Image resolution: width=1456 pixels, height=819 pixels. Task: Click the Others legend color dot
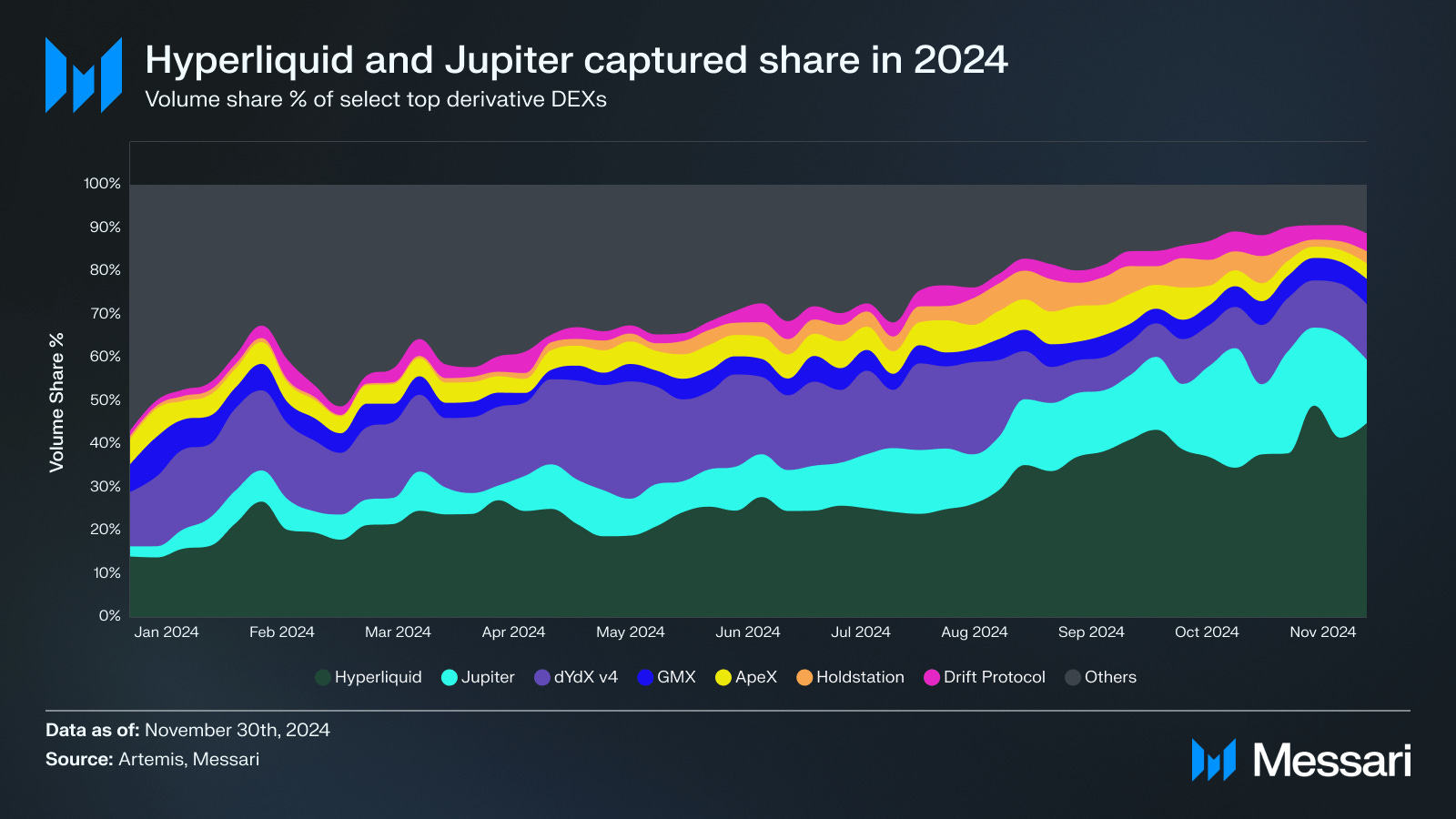tap(1073, 677)
